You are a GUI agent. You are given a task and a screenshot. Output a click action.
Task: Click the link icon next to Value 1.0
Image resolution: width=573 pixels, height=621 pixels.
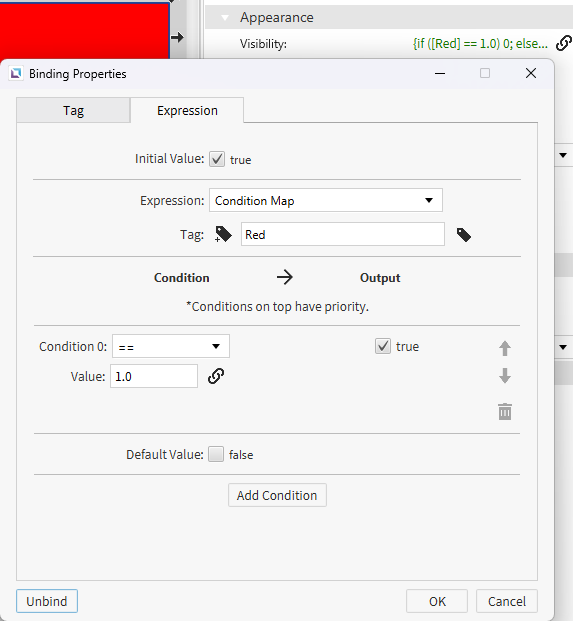[x=216, y=376]
